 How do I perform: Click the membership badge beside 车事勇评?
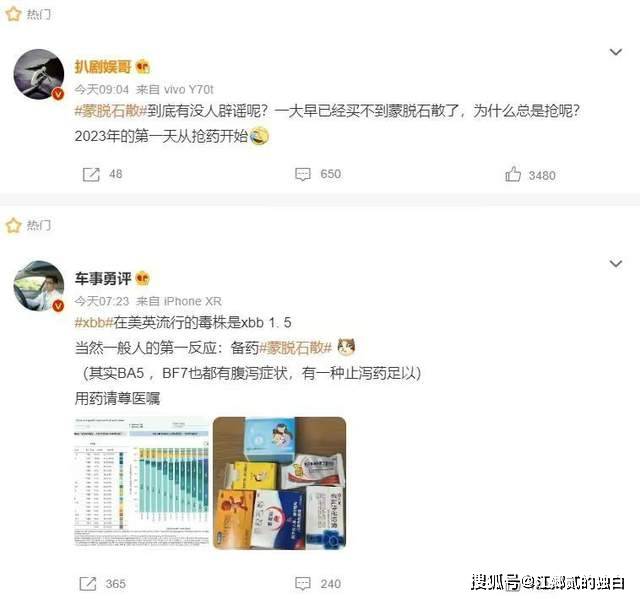[142, 278]
